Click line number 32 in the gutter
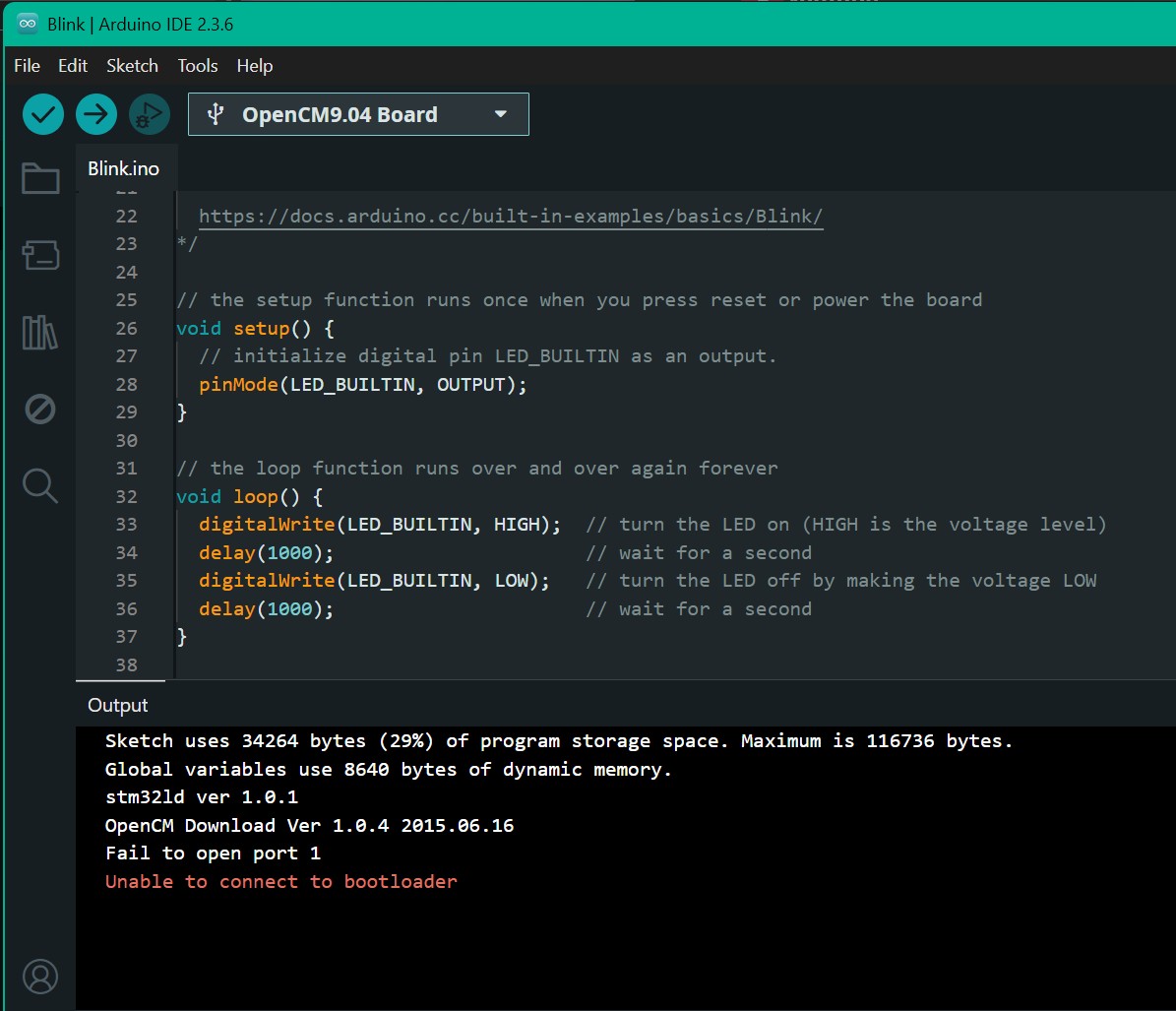The height and width of the screenshot is (1011, 1176). coord(127,496)
